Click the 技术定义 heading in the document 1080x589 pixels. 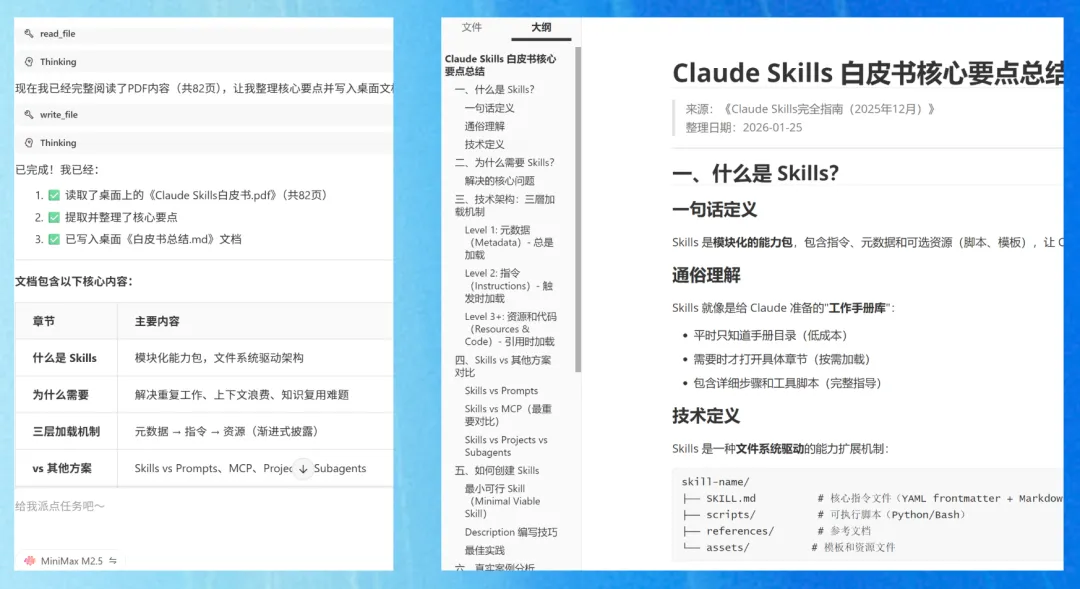coord(707,415)
